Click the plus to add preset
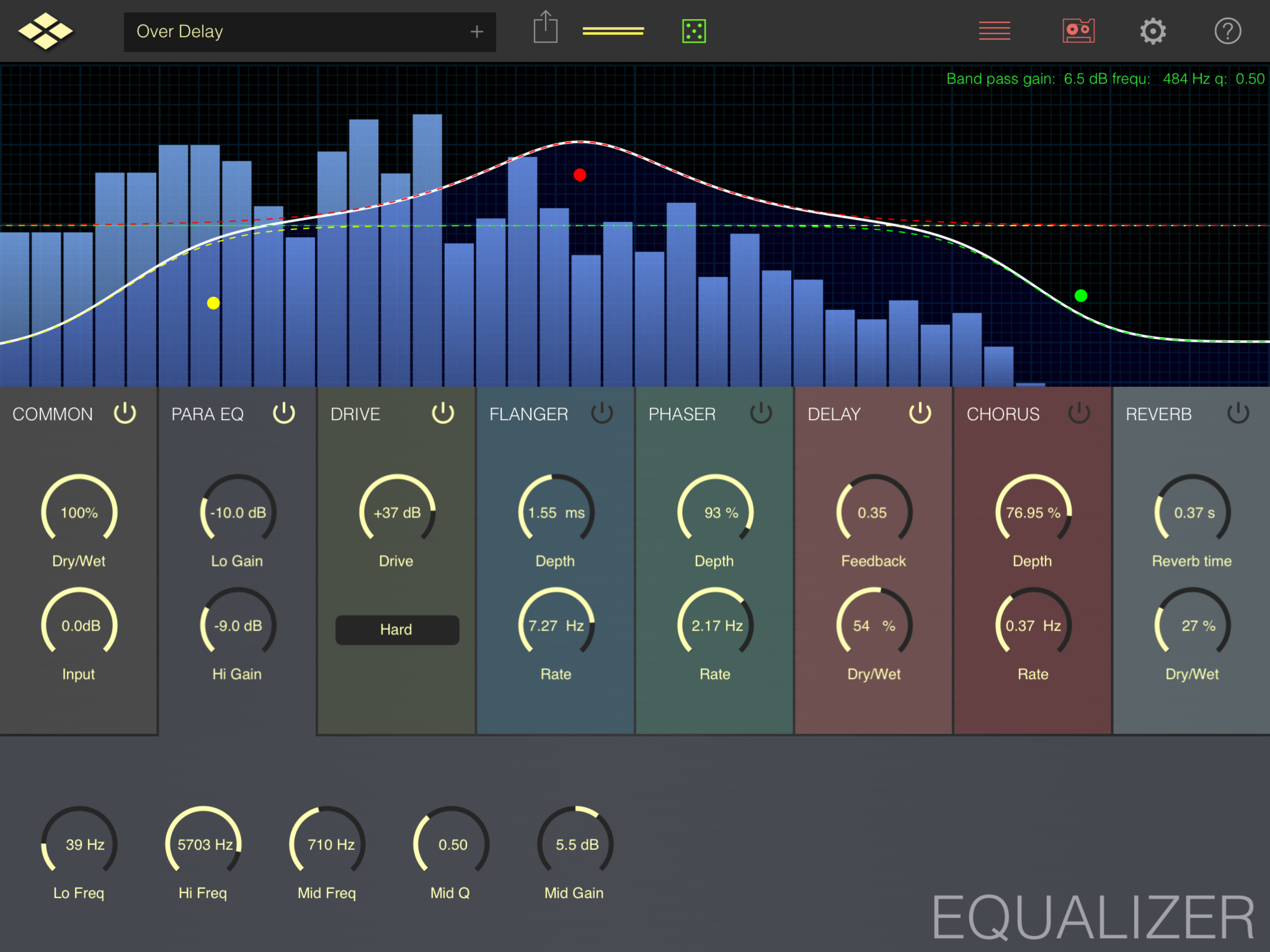 (x=476, y=32)
